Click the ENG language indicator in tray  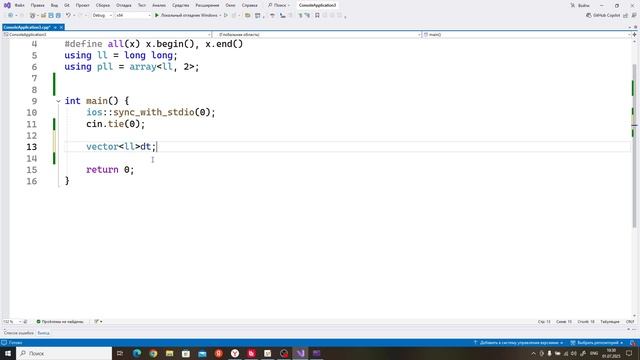point(594,353)
